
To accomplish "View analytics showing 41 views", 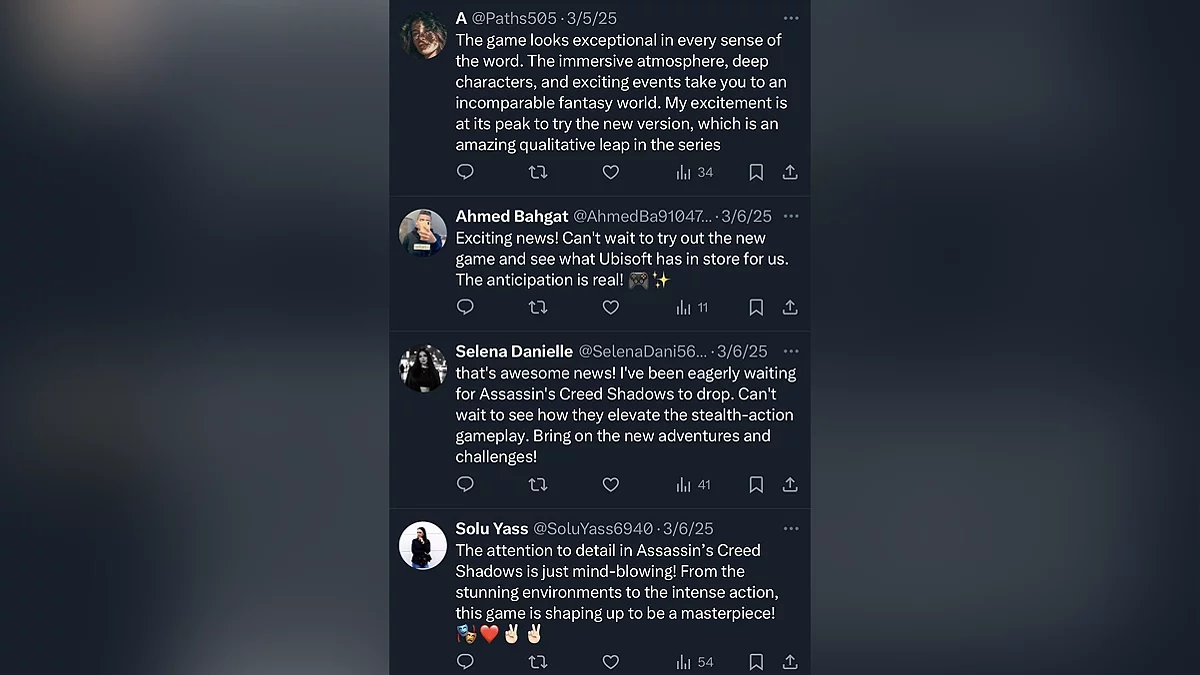I will pos(693,484).
